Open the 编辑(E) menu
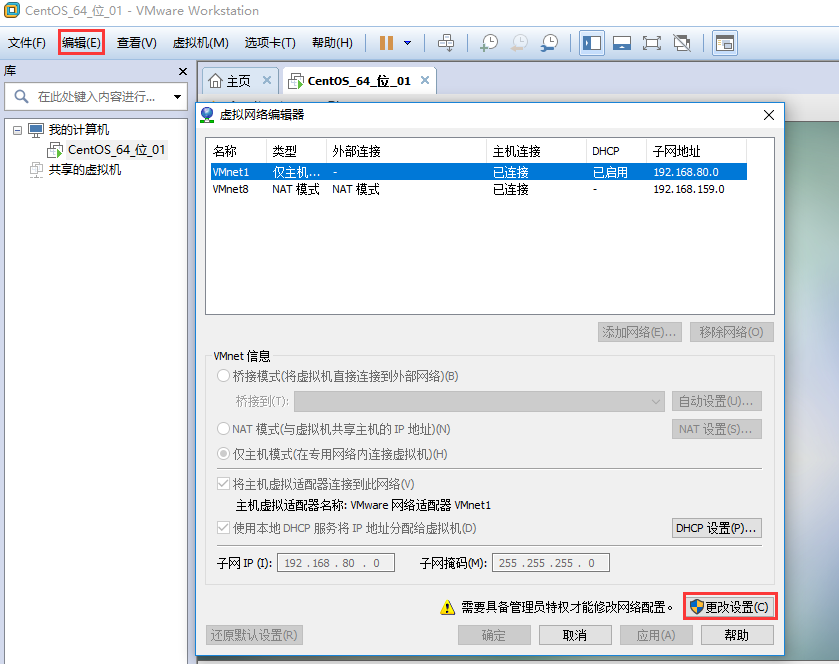The width and height of the screenshot is (839, 664). click(81, 42)
